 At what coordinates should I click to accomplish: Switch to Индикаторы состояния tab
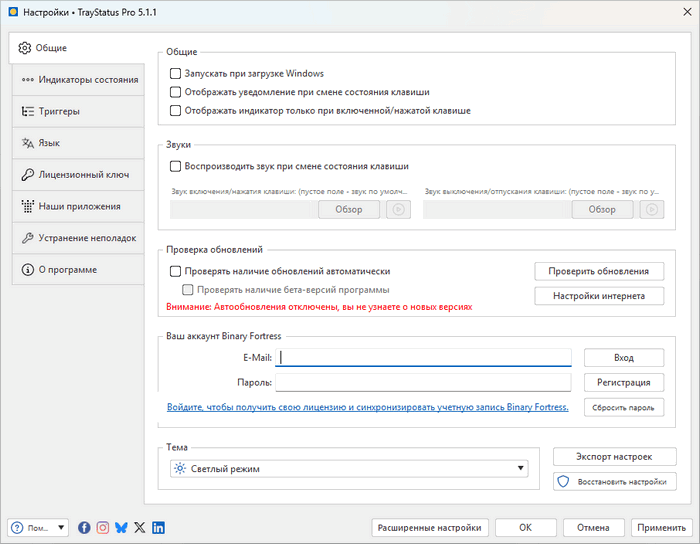[78, 79]
